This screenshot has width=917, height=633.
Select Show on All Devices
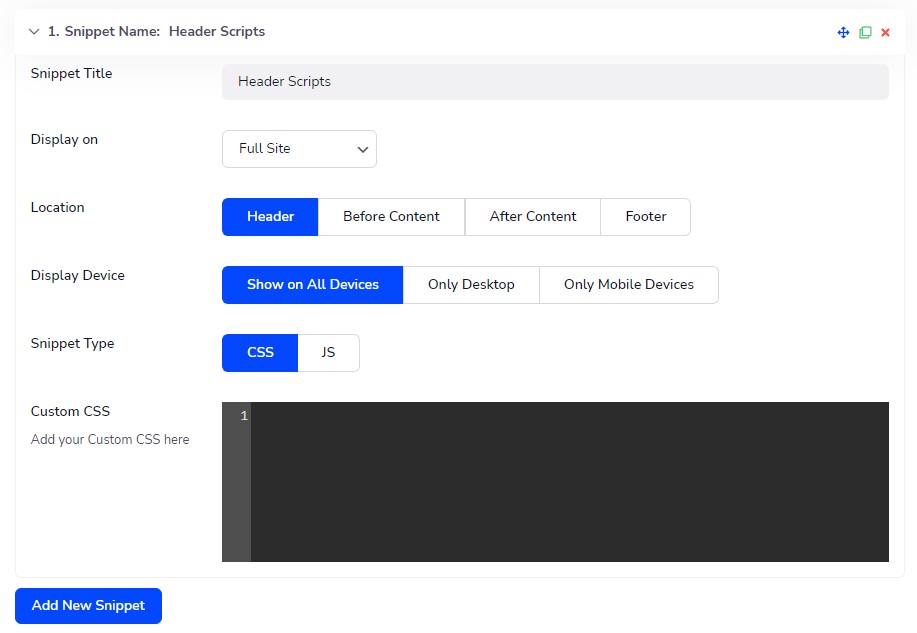pyautogui.click(x=311, y=284)
